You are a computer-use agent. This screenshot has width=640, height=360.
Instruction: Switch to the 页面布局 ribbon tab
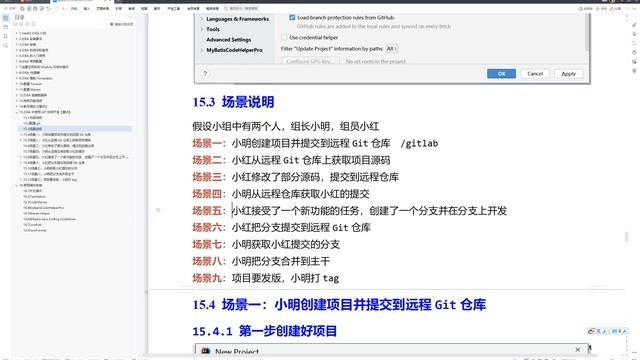(x=102, y=9)
